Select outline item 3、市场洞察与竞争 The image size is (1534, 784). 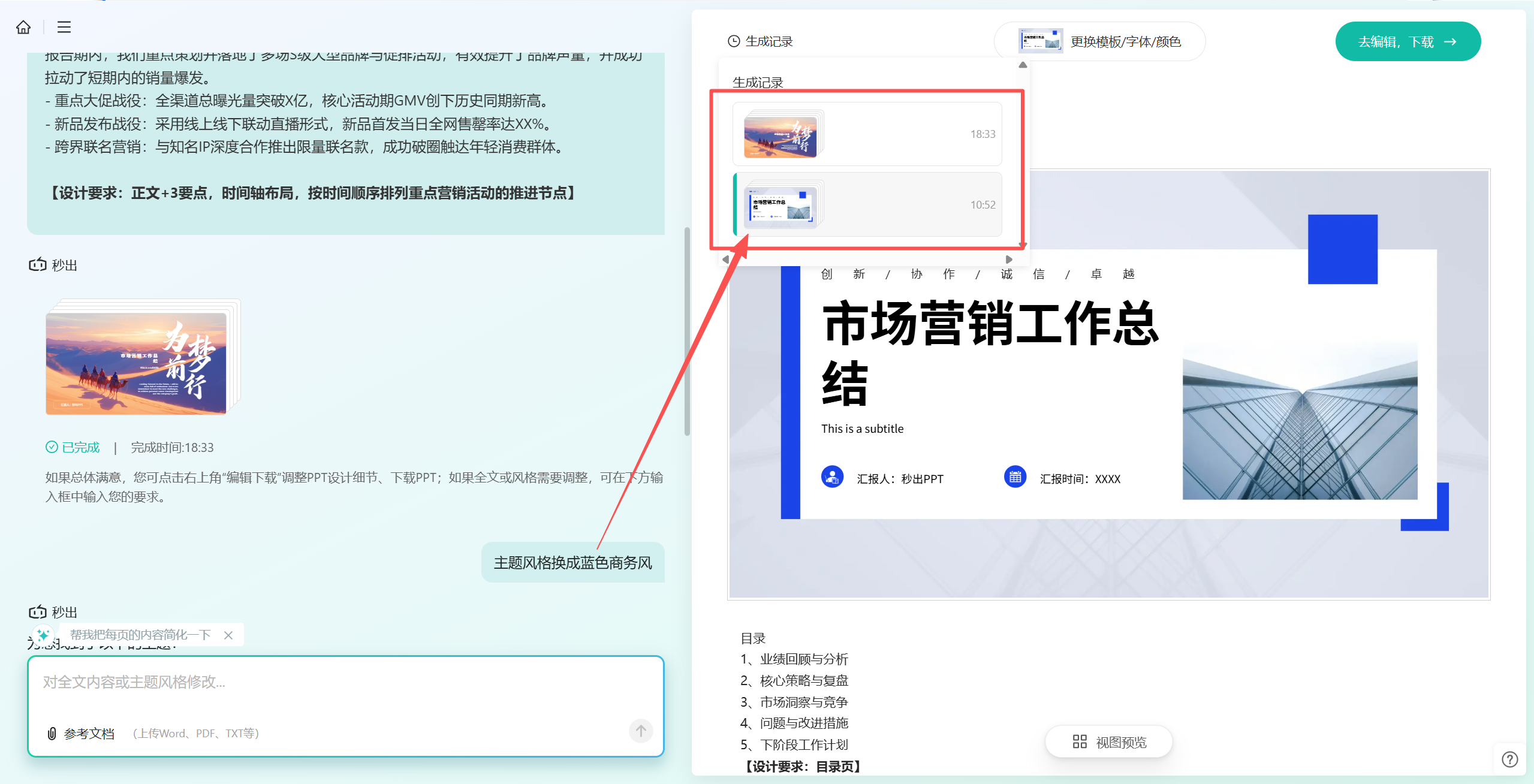[794, 702]
